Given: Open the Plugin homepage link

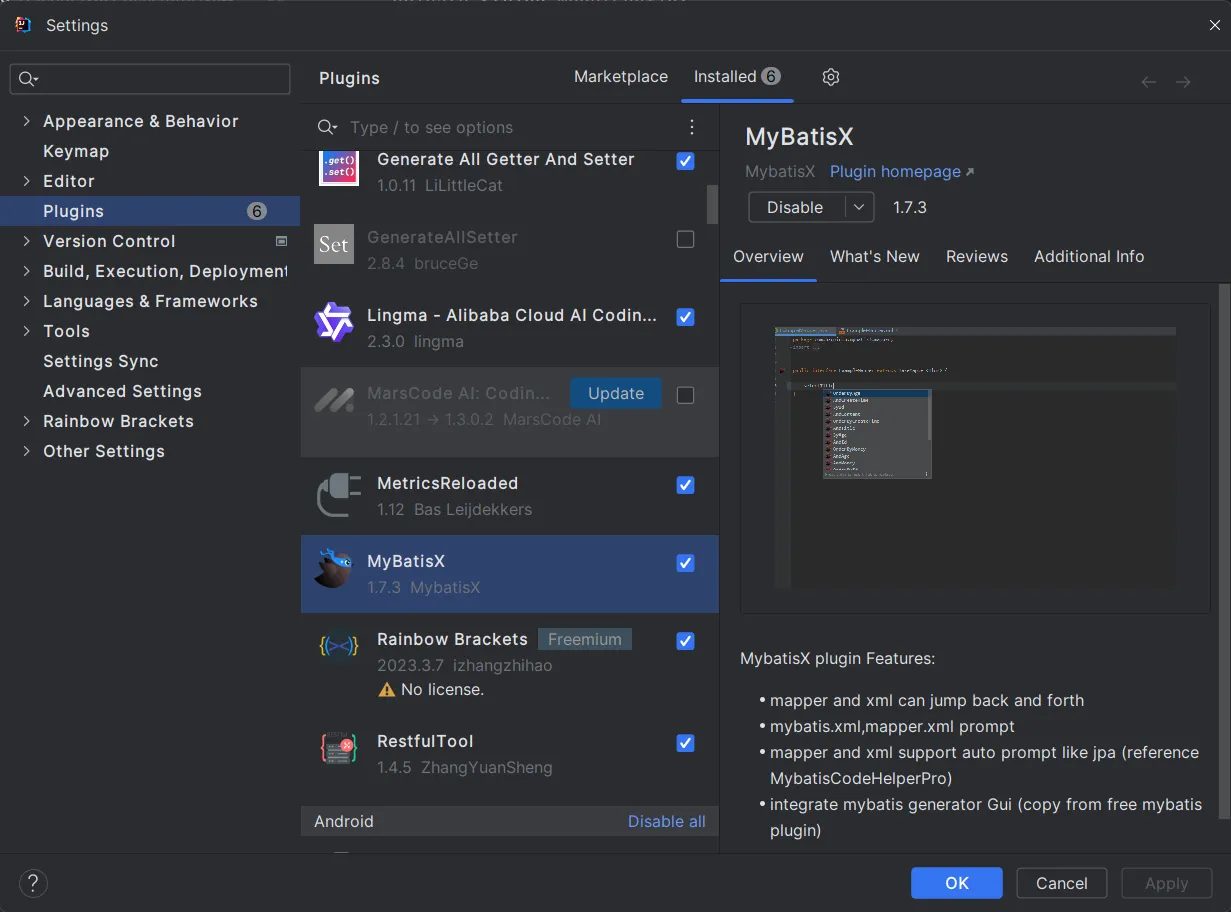Looking at the screenshot, I should (902, 172).
